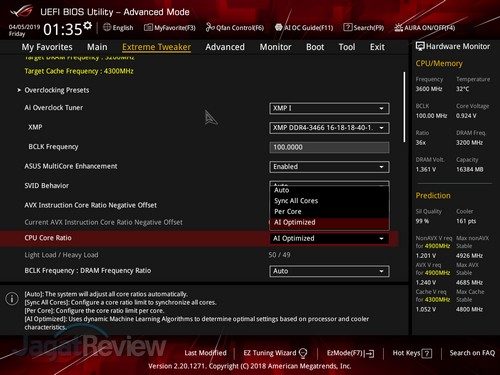Click the CPU Core Ratio label
This screenshot has width=500, height=375.
(x=48, y=238)
